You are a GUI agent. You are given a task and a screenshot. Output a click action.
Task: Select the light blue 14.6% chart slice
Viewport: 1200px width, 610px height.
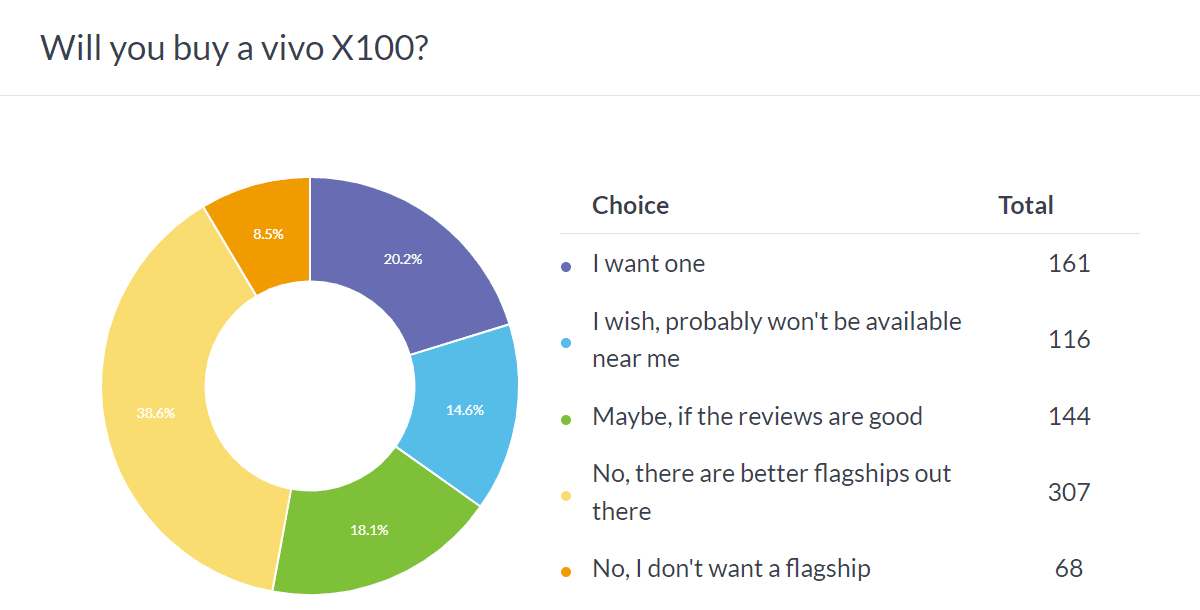point(462,410)
